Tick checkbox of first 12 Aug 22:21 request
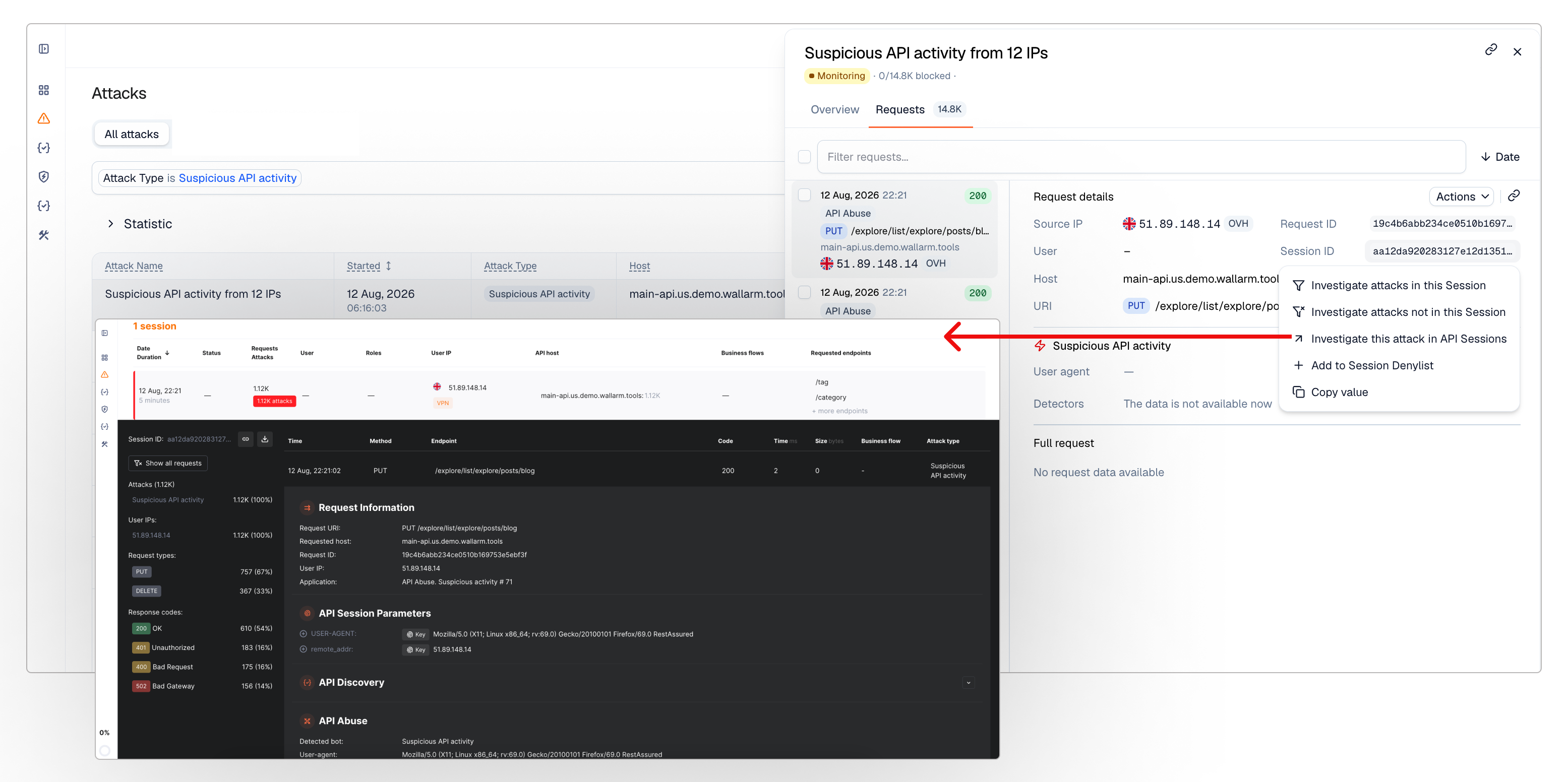The height and width of the screenshot is (782, 1568). click(x=804, y=194)
